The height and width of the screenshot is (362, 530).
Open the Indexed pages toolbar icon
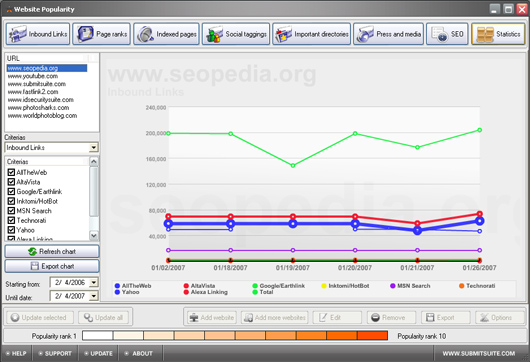click(x=166, y=34)
